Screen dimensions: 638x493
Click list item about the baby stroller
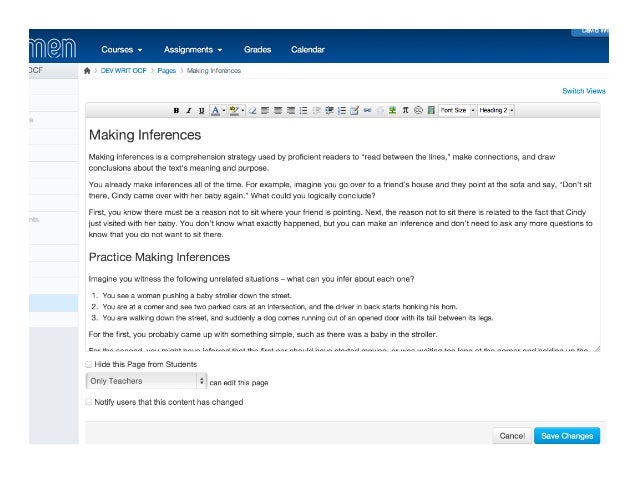(x=197, y=296)
